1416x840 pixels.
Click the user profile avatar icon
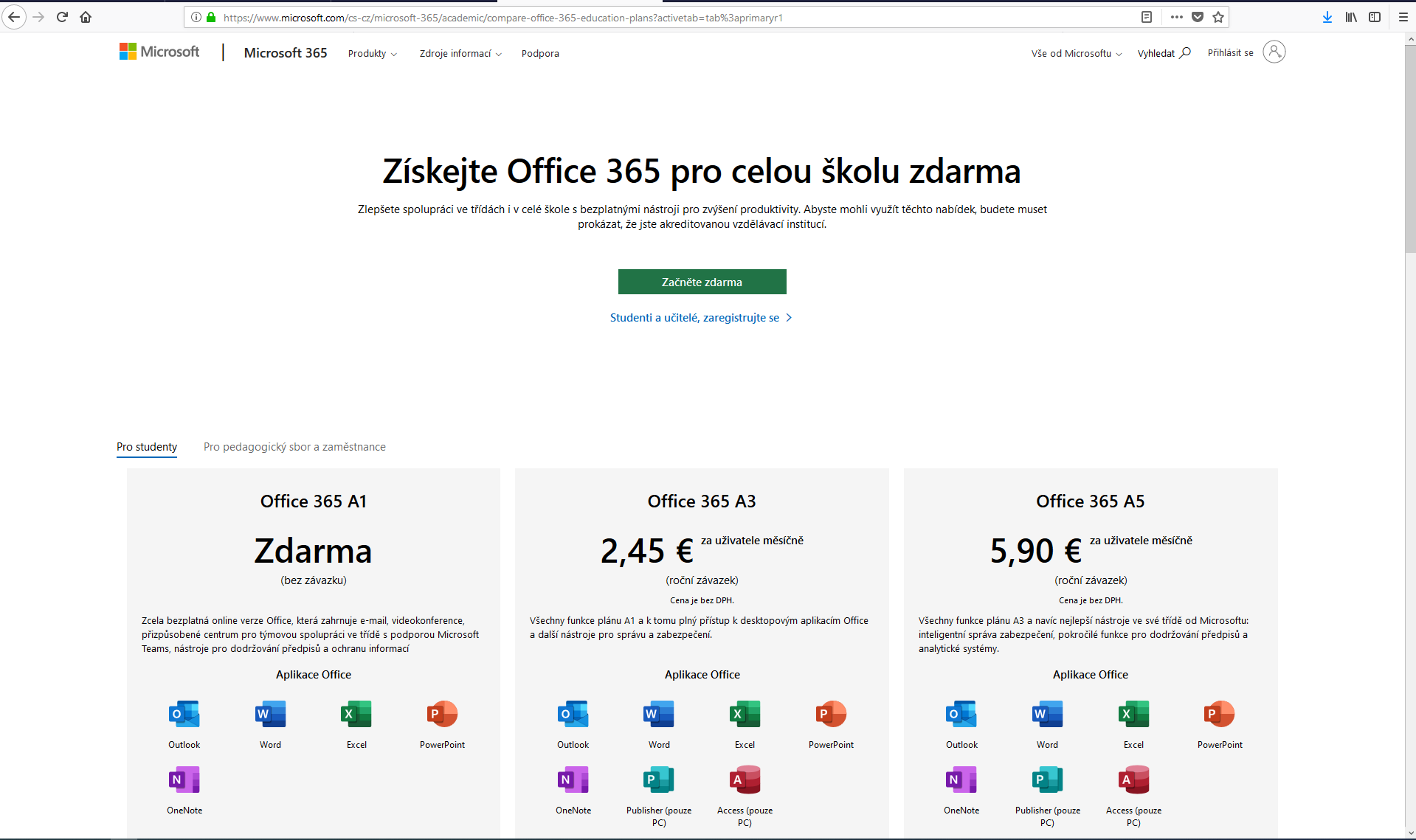point(1274,52)
